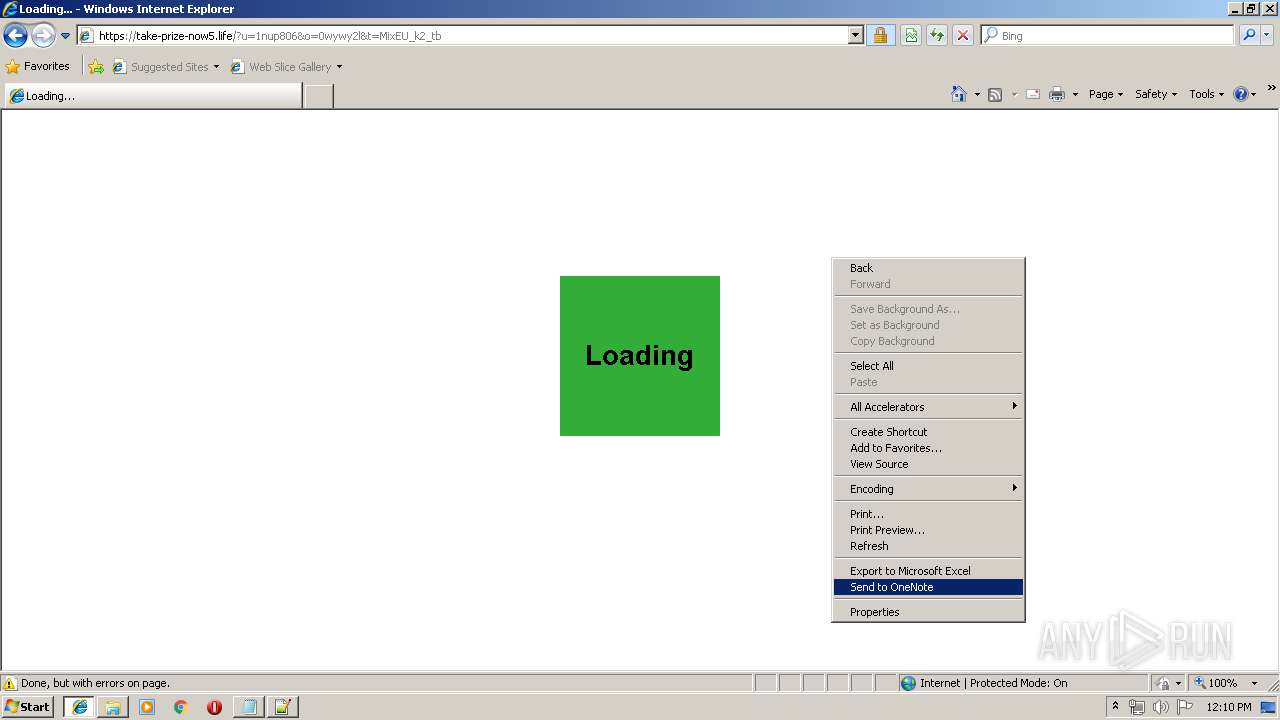Screen dimensions: 1280x720
Task: Click Internet Protected Mode status zone
Action: (1022, 683)
